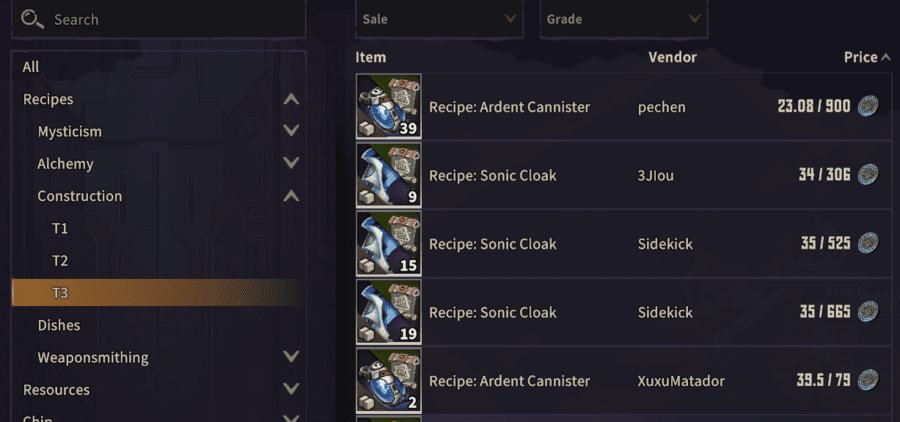The image size is (900, 422).
Task: Select the T2 construction tier
Action: coord(60,260)
